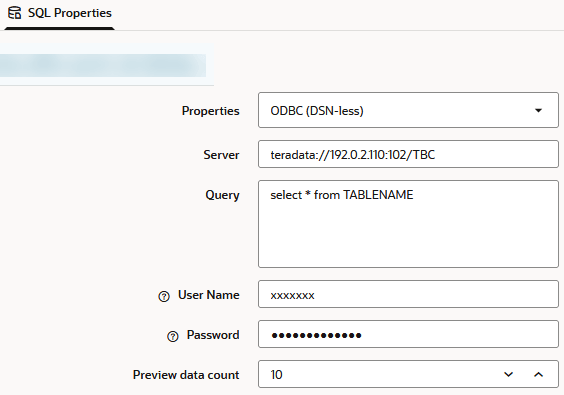The image size is (564, 395).
Task: Click the SQL Properties database icon
Action: coord(15,13)
